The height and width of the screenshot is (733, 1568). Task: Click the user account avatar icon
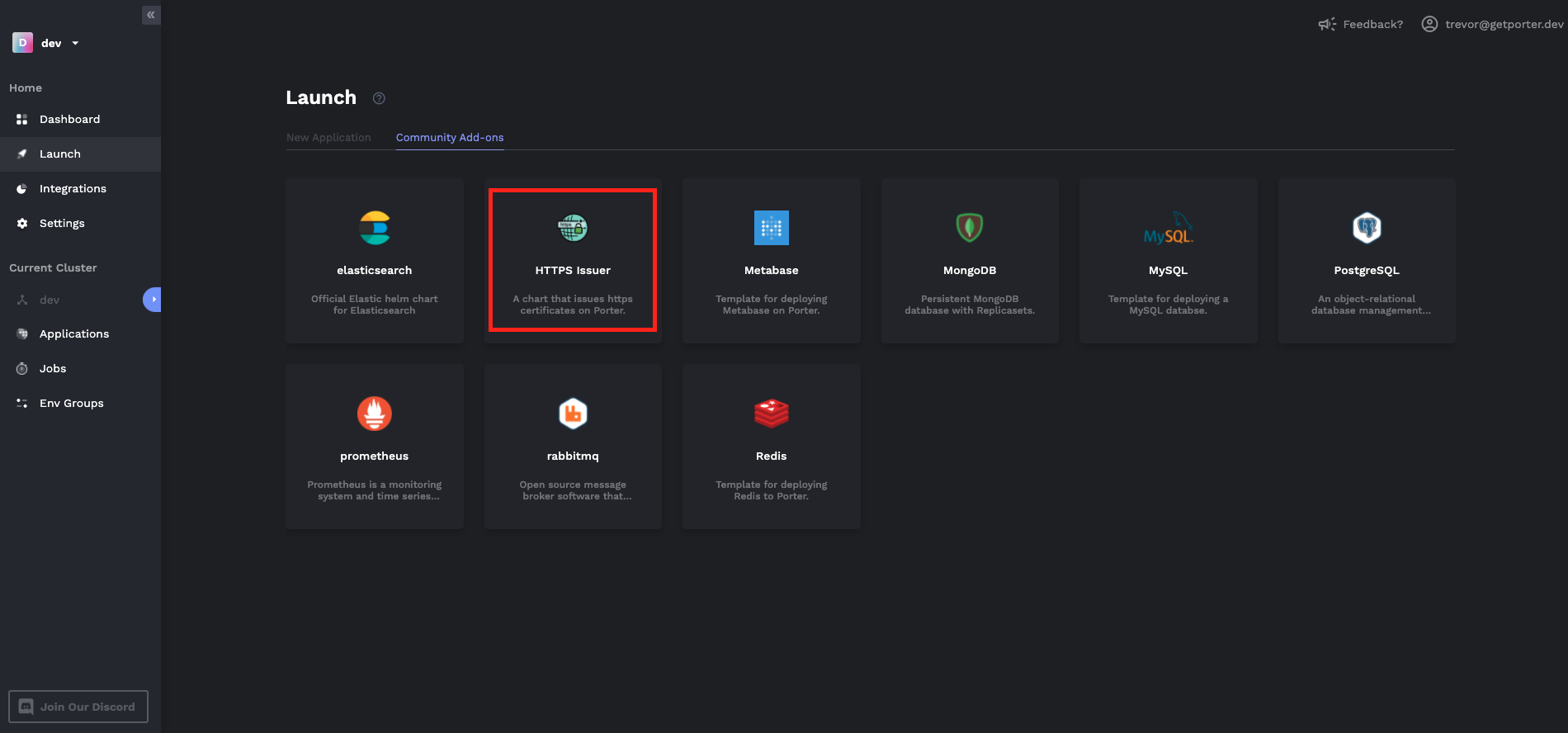point(1429,24)
